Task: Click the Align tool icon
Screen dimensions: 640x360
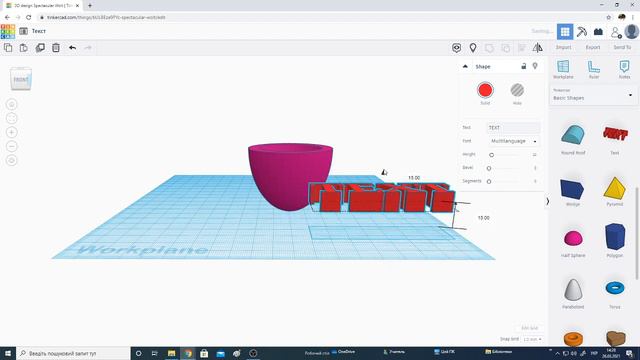Action: tap(522, 48)
